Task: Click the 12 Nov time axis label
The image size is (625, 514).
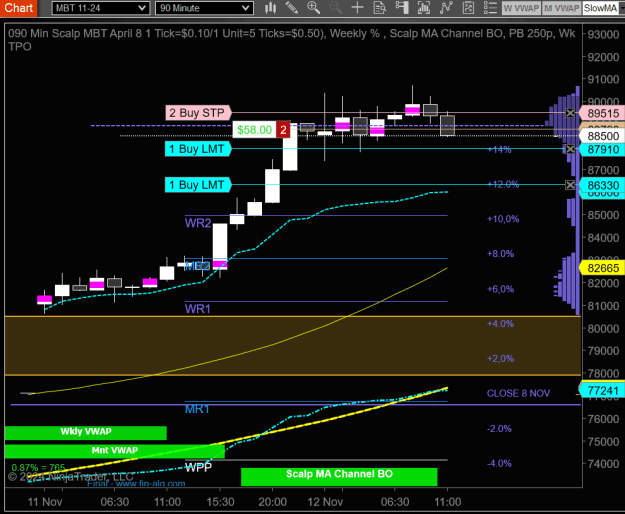Action: (325, 502)
